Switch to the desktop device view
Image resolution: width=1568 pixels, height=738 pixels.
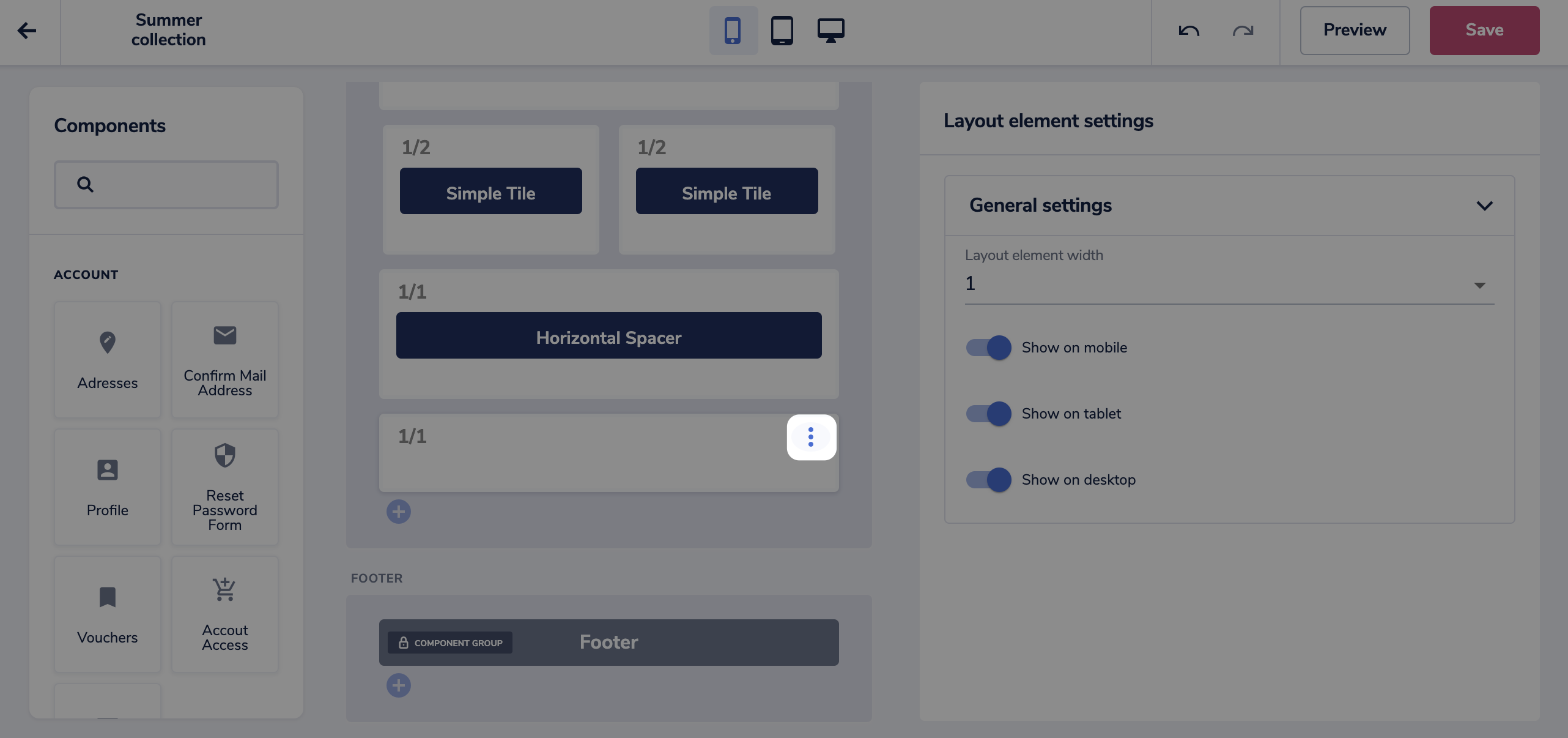pyautogui.click(x=830, y=31)
